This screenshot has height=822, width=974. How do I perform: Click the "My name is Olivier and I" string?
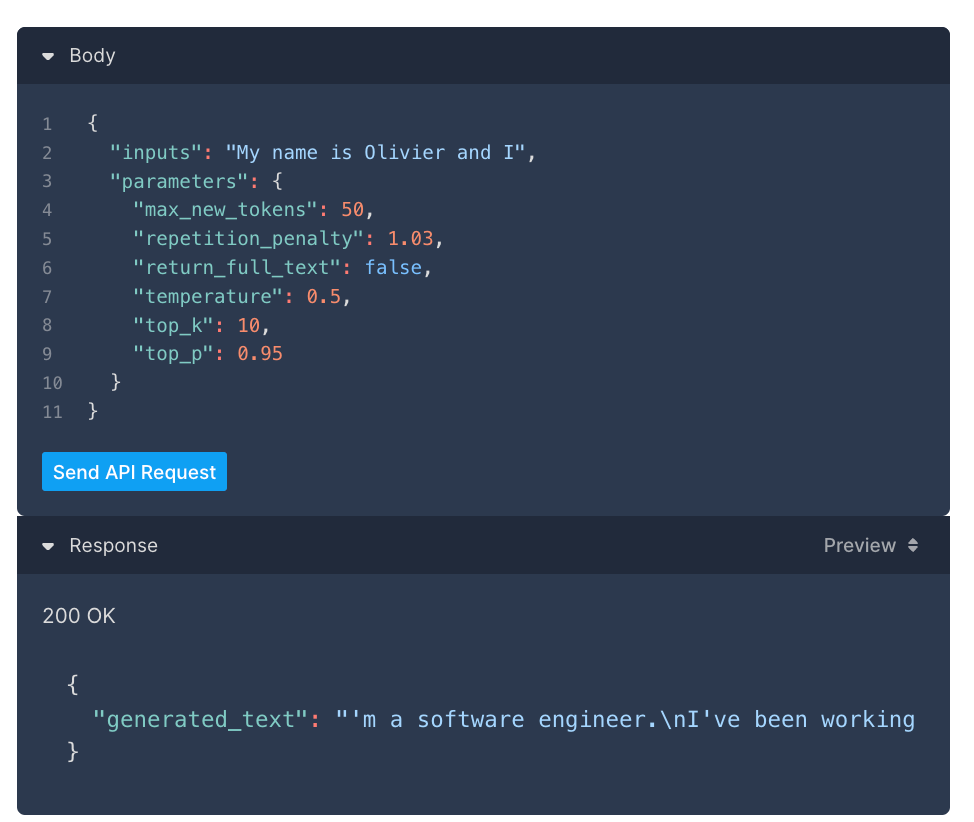point(375,153)
